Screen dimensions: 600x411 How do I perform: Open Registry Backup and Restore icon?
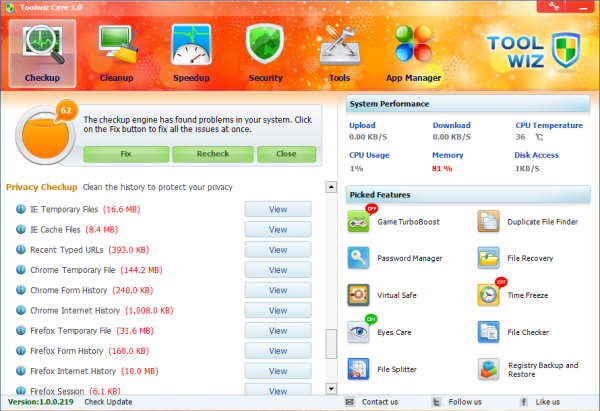(489, 369)
